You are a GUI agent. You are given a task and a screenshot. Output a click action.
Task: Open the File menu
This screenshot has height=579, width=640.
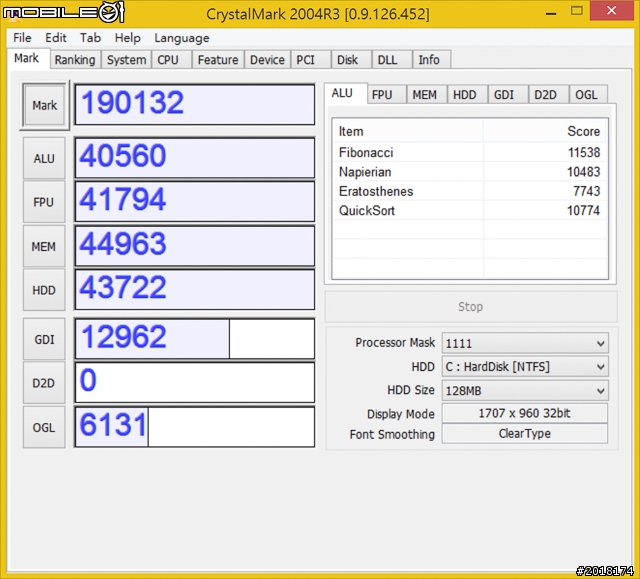pos(22,38)
